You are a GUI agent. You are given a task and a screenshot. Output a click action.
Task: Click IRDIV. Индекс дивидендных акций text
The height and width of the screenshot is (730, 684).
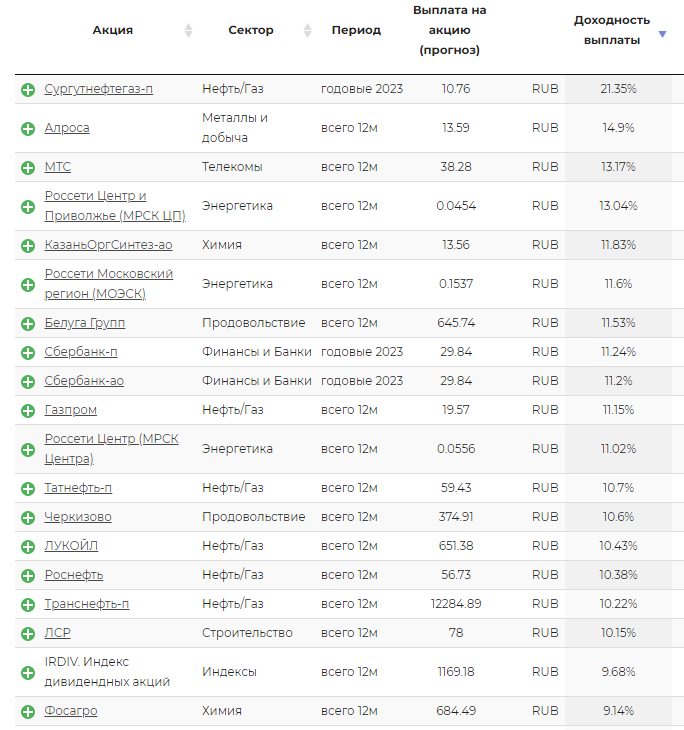pos(107,672)
